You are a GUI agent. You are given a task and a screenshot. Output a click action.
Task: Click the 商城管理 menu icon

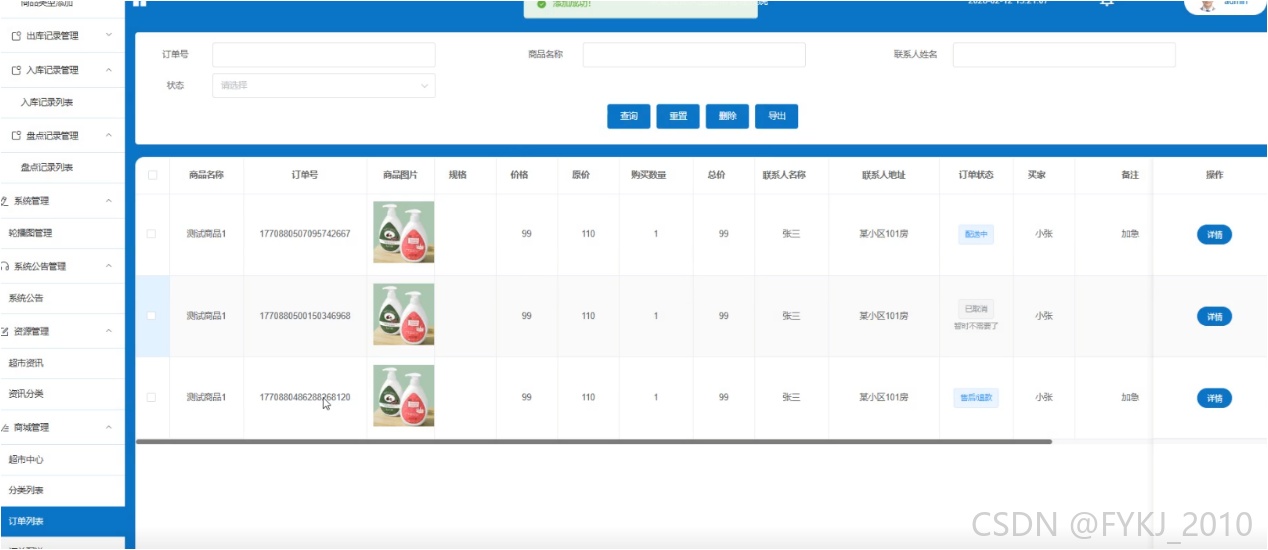5,428
